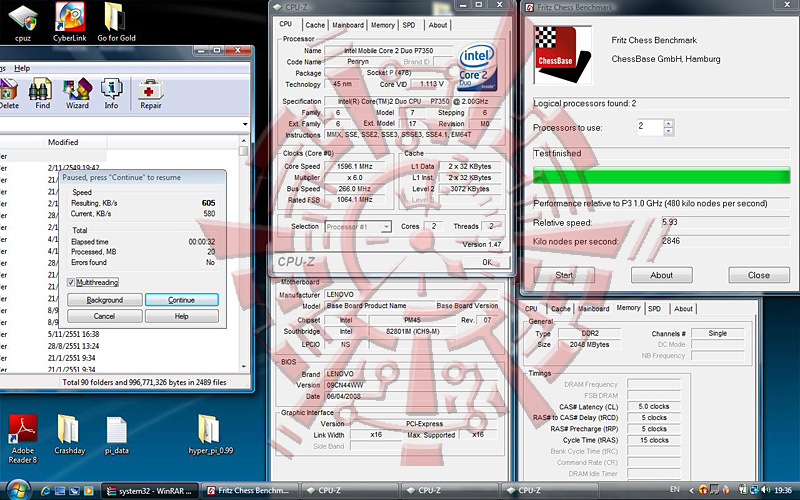
Task: Click the Close button in Fritz Chess Benchmark
Action: 759,275
